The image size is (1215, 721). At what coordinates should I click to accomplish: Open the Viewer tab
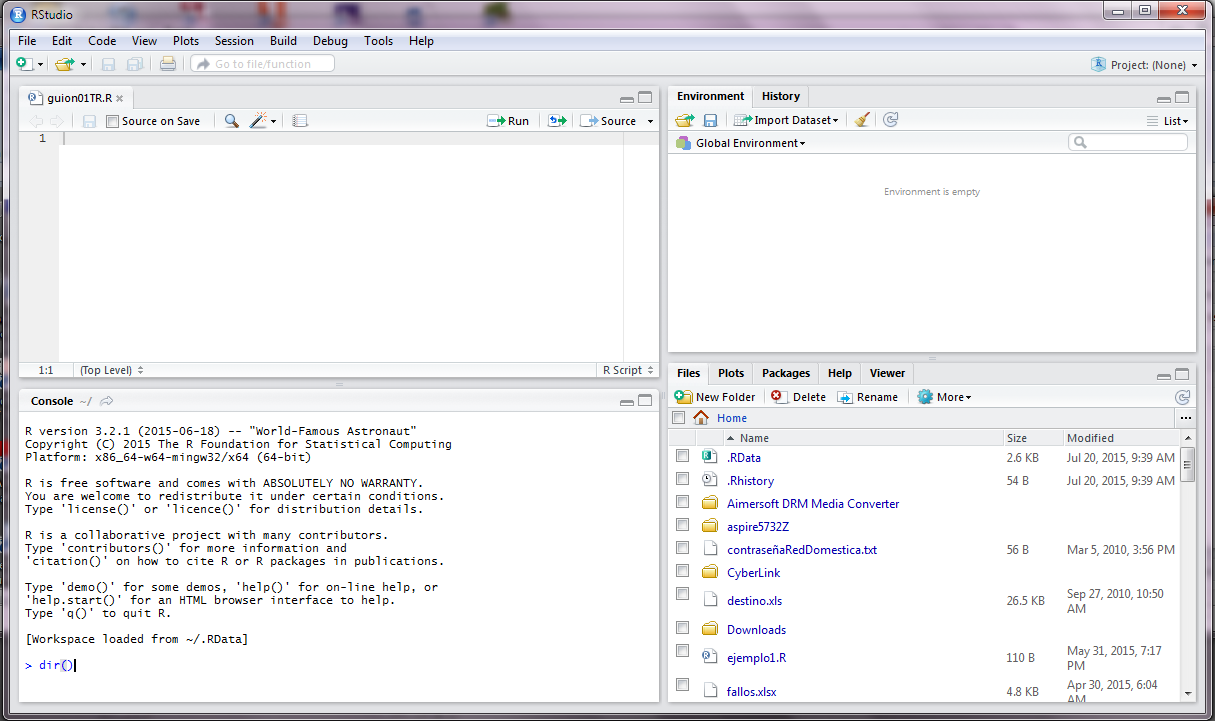click(887, 373)
